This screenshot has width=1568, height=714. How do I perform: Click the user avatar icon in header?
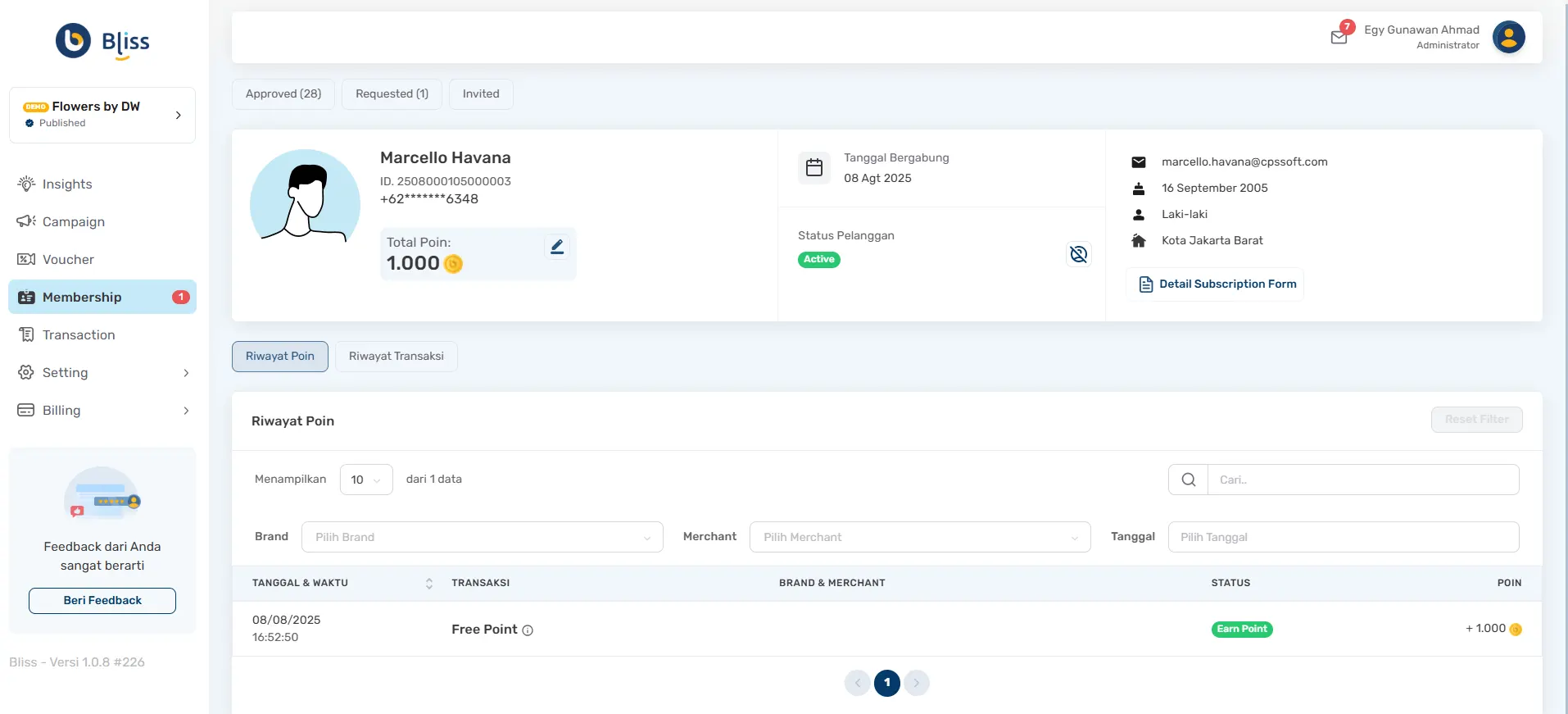1508,37
